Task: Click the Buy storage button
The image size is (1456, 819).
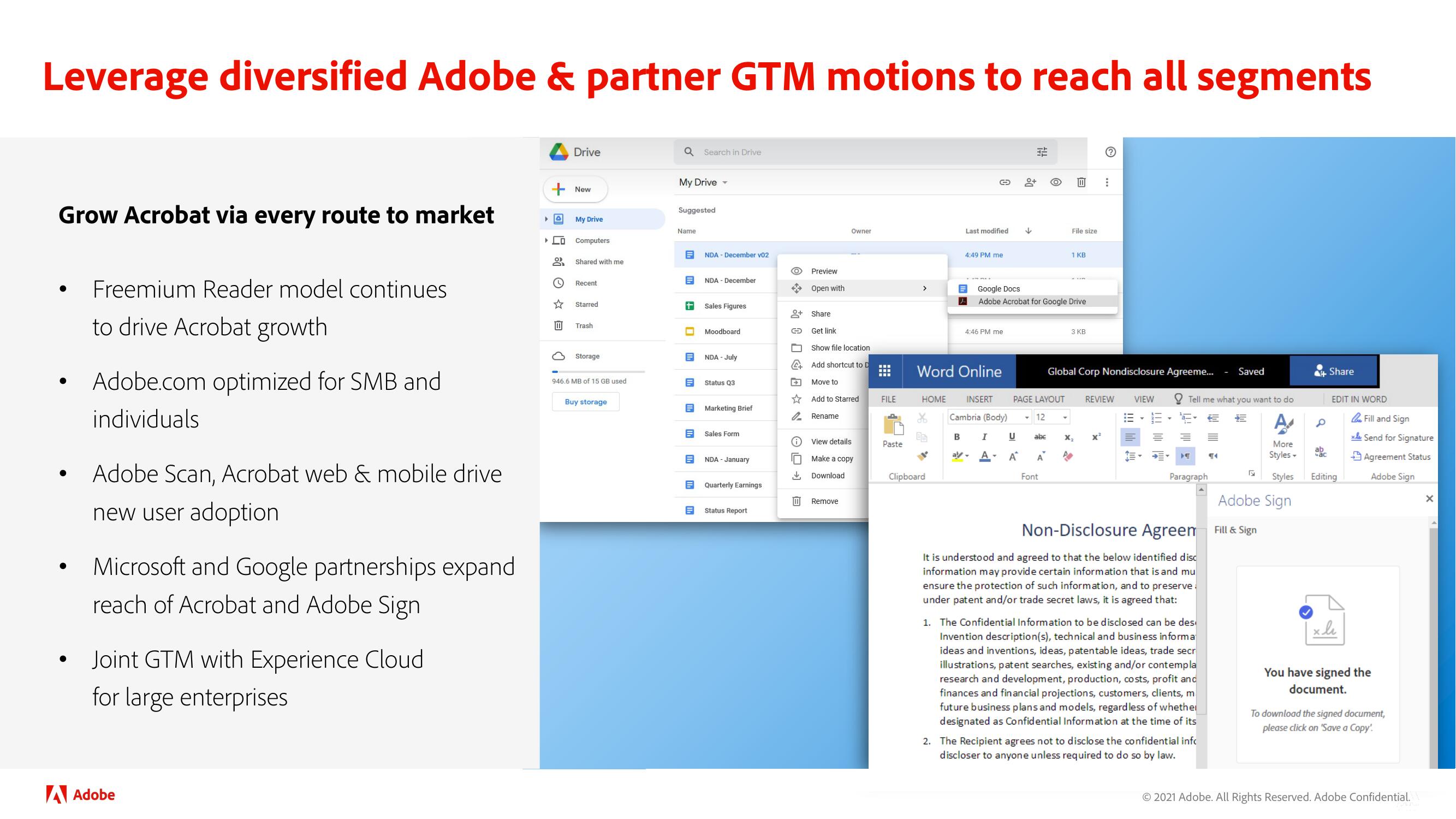Action: (x=586, y=402)
